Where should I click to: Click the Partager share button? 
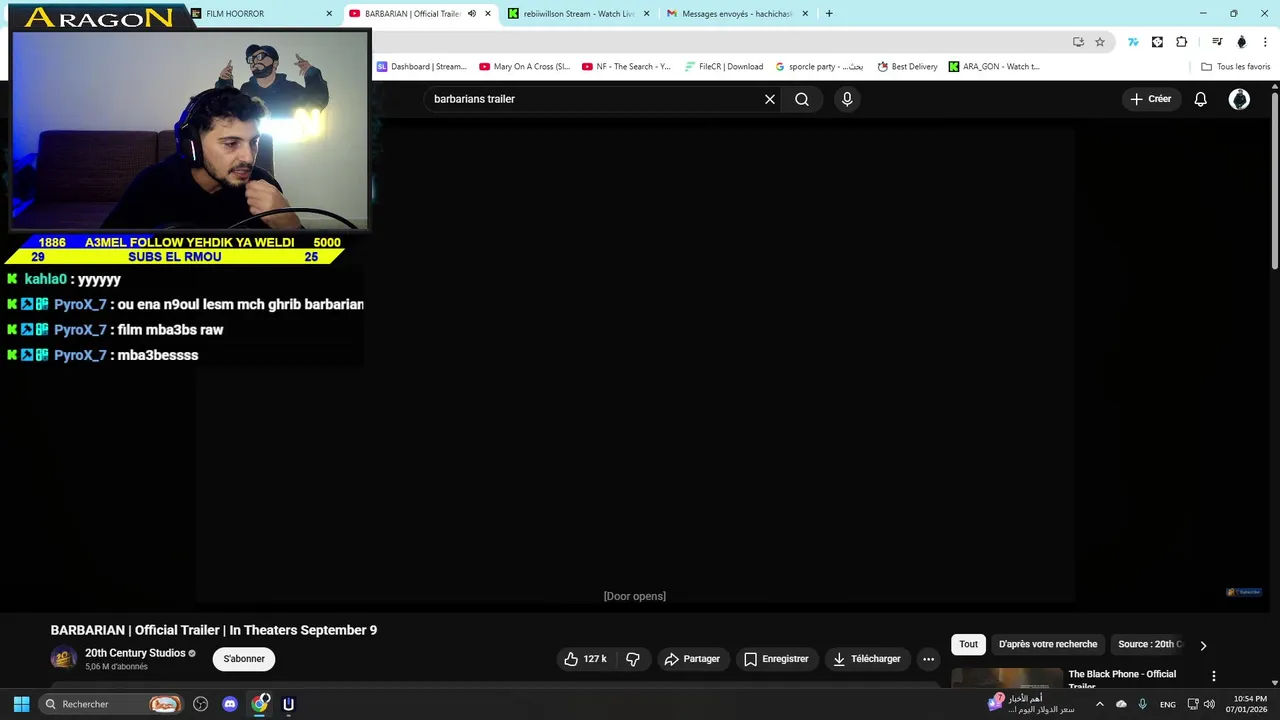pos(692,659)
